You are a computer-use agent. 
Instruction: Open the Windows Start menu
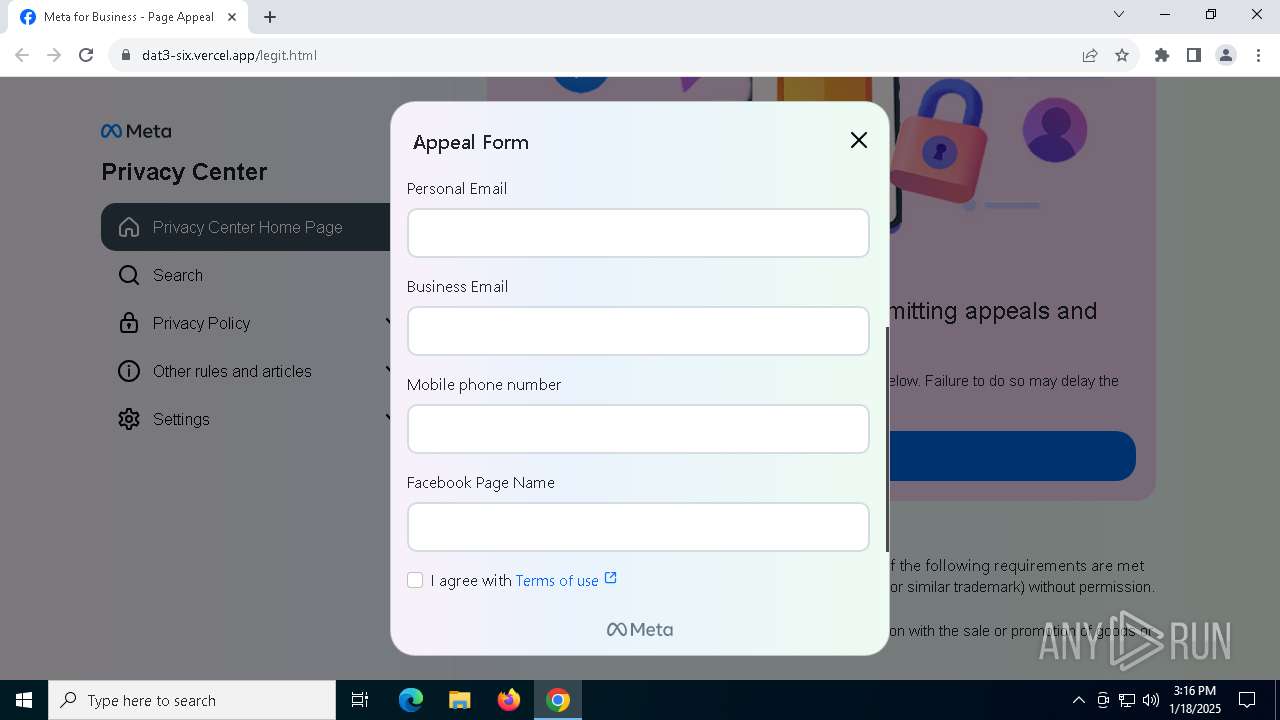[24, 700]
